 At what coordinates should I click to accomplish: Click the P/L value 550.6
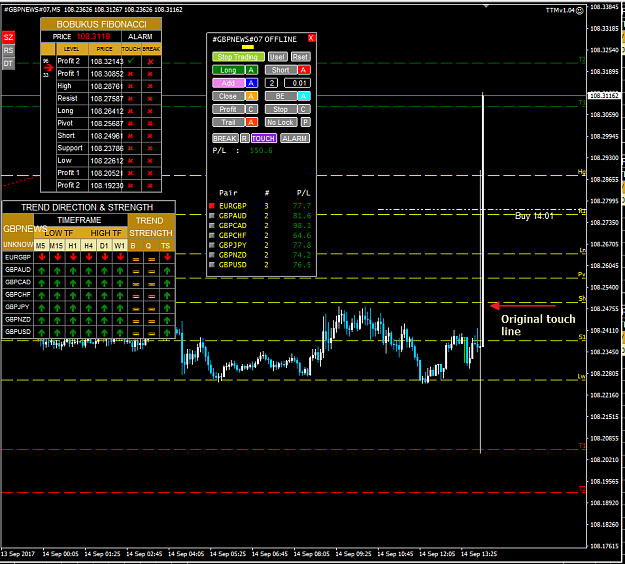point(261,150)
